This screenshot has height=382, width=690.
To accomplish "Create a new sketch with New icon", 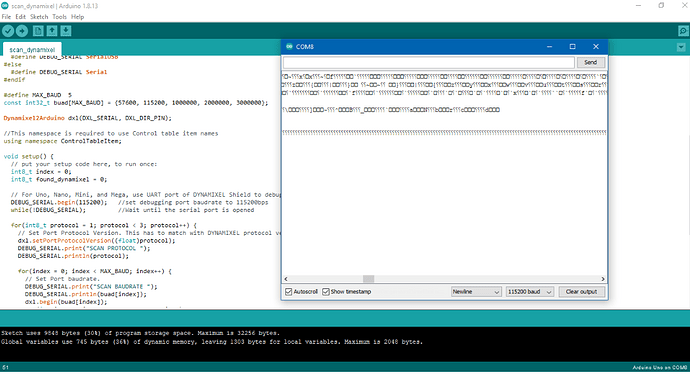I will 38,31.
